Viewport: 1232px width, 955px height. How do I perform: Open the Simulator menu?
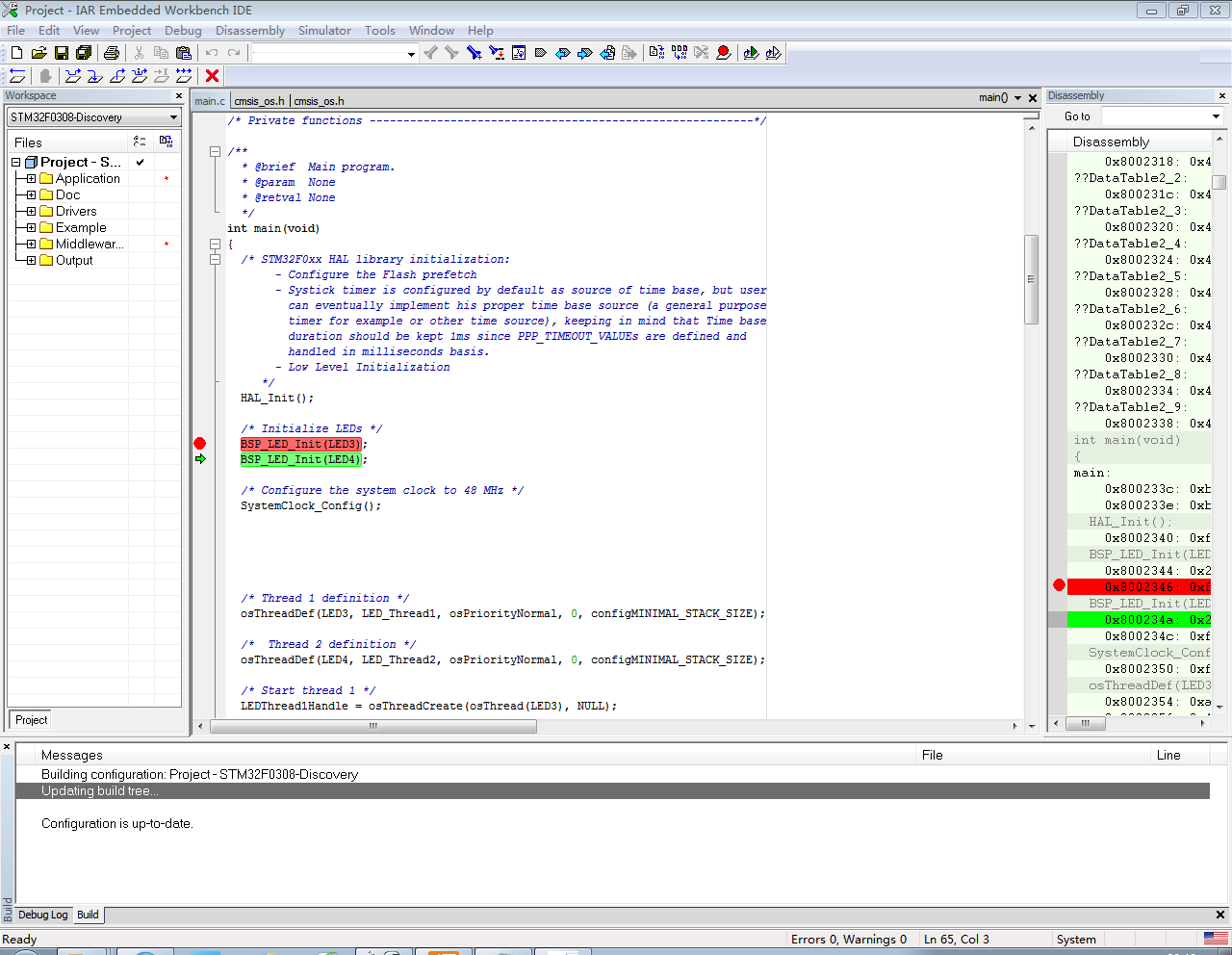pos(324,31)
